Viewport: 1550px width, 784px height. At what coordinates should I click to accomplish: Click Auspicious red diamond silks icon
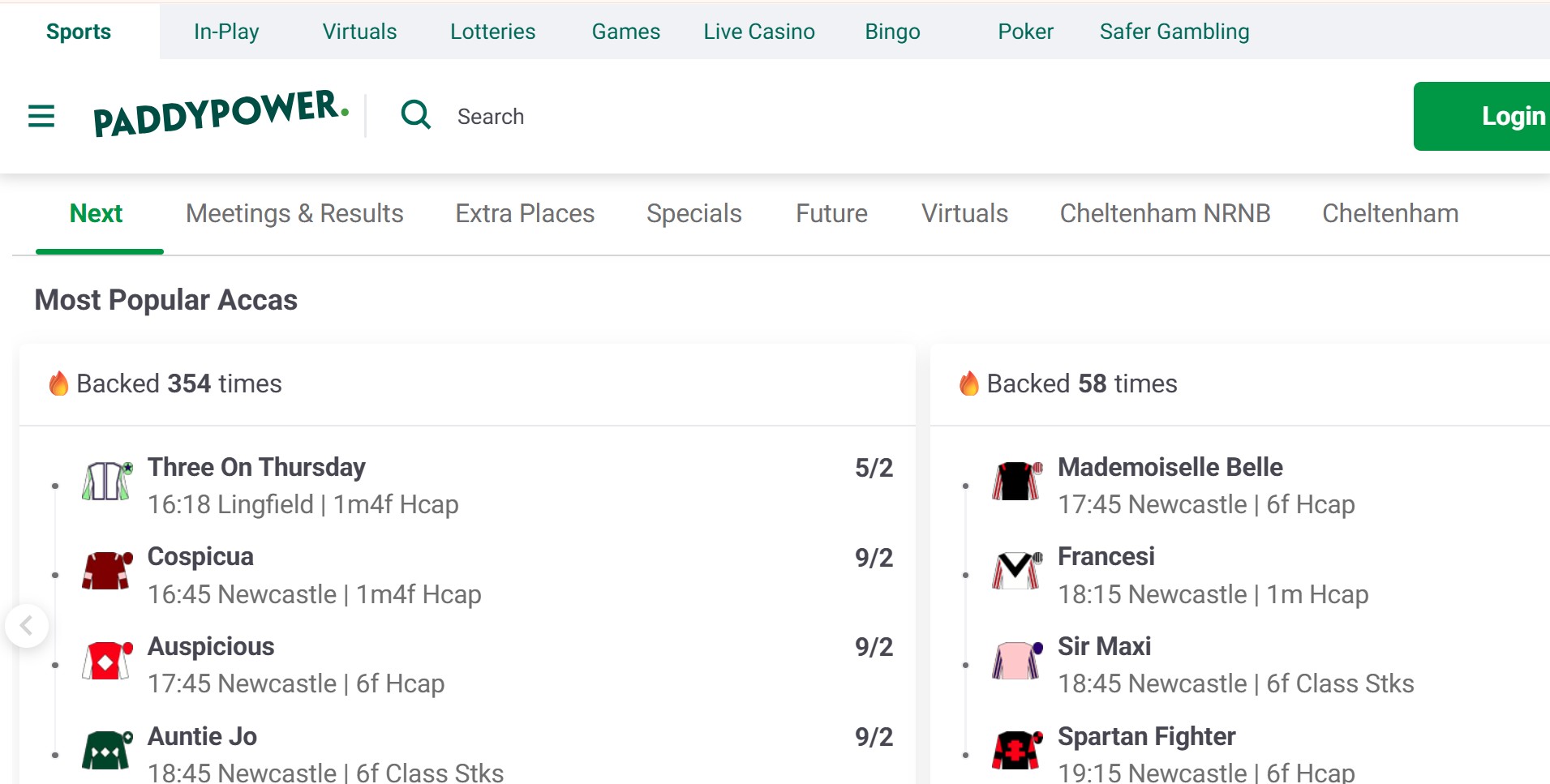click(x=106, y=660)
